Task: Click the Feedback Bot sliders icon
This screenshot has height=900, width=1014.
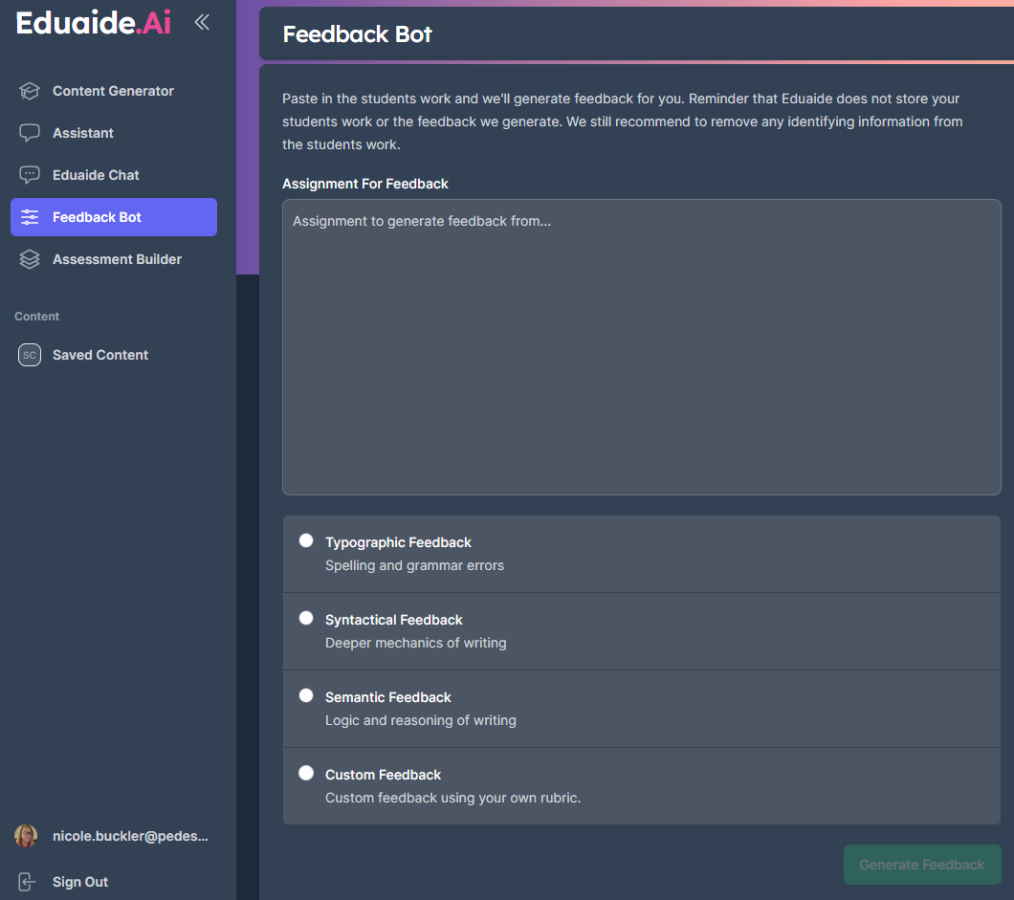Action: tap(29, 217)
